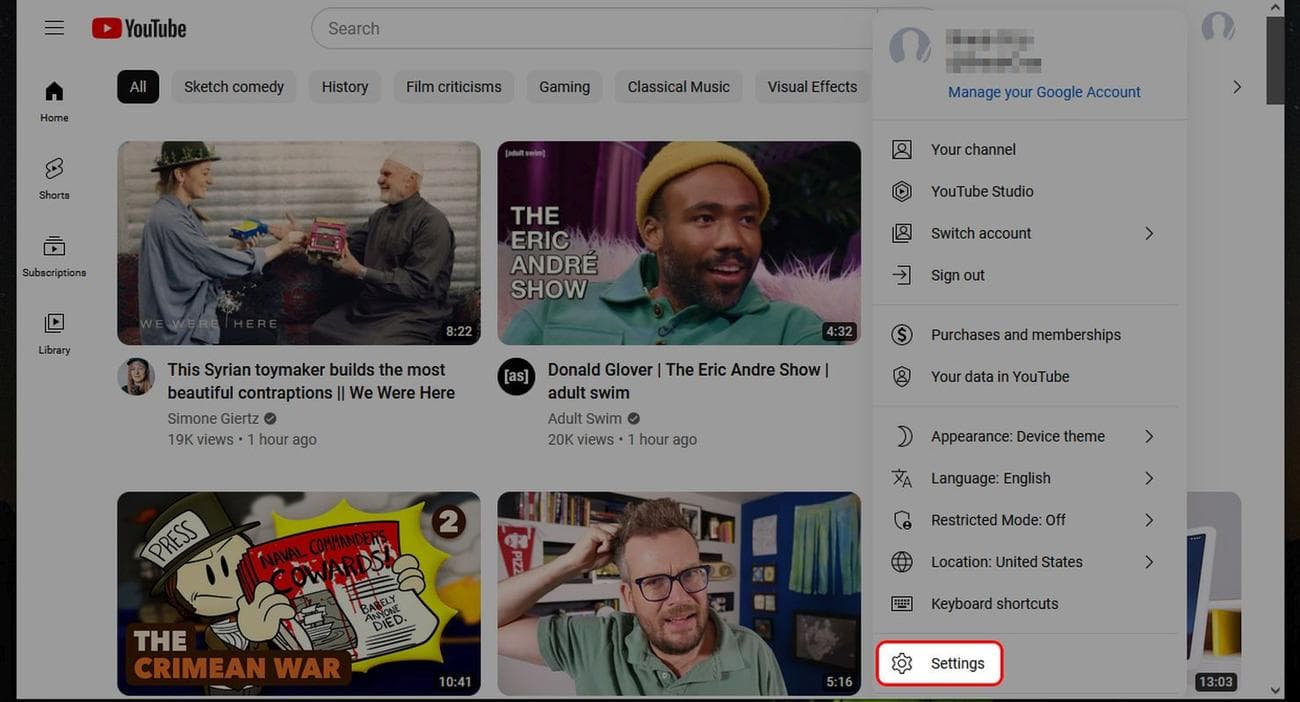
Task: Click the YouTube logo
Action: (x=138, y=28)
